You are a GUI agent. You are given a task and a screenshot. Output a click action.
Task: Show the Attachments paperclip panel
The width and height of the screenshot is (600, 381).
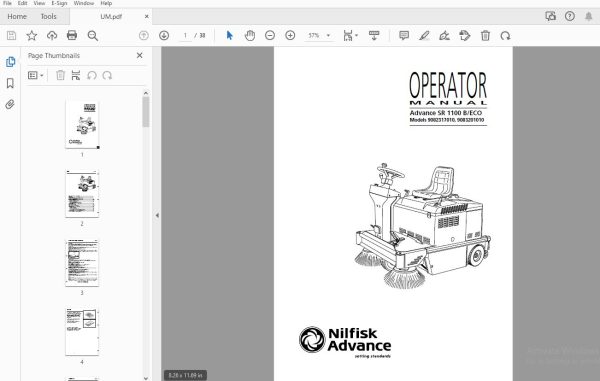pos(10,104)
